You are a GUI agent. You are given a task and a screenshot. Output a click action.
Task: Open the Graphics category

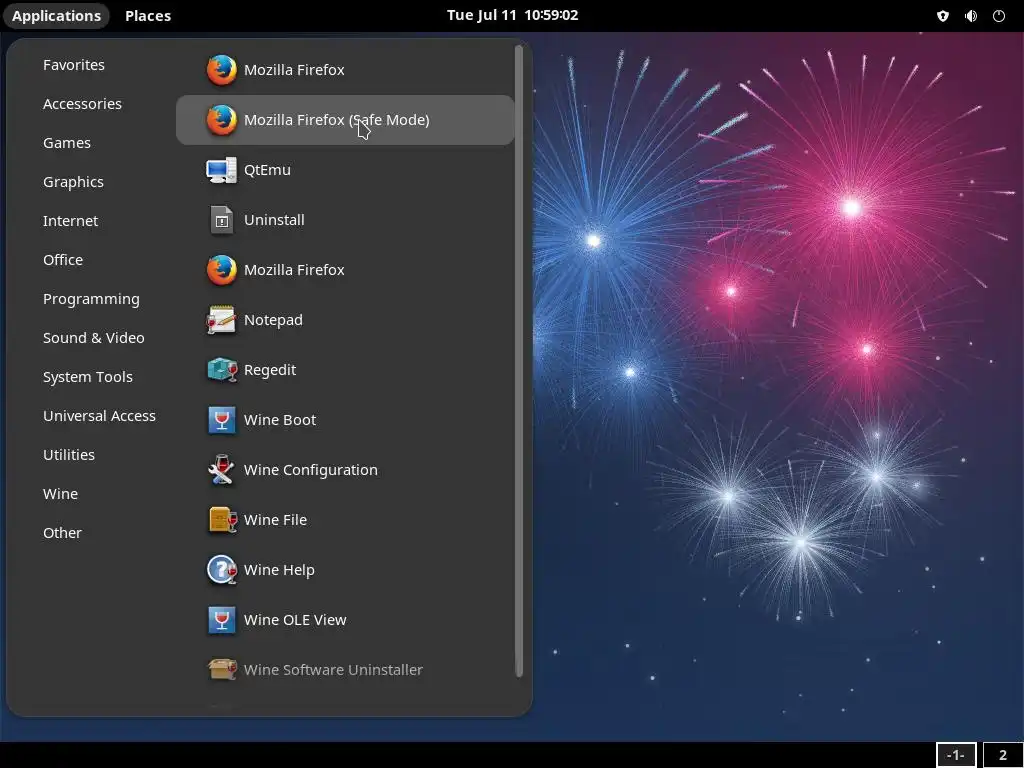point(73,182)
